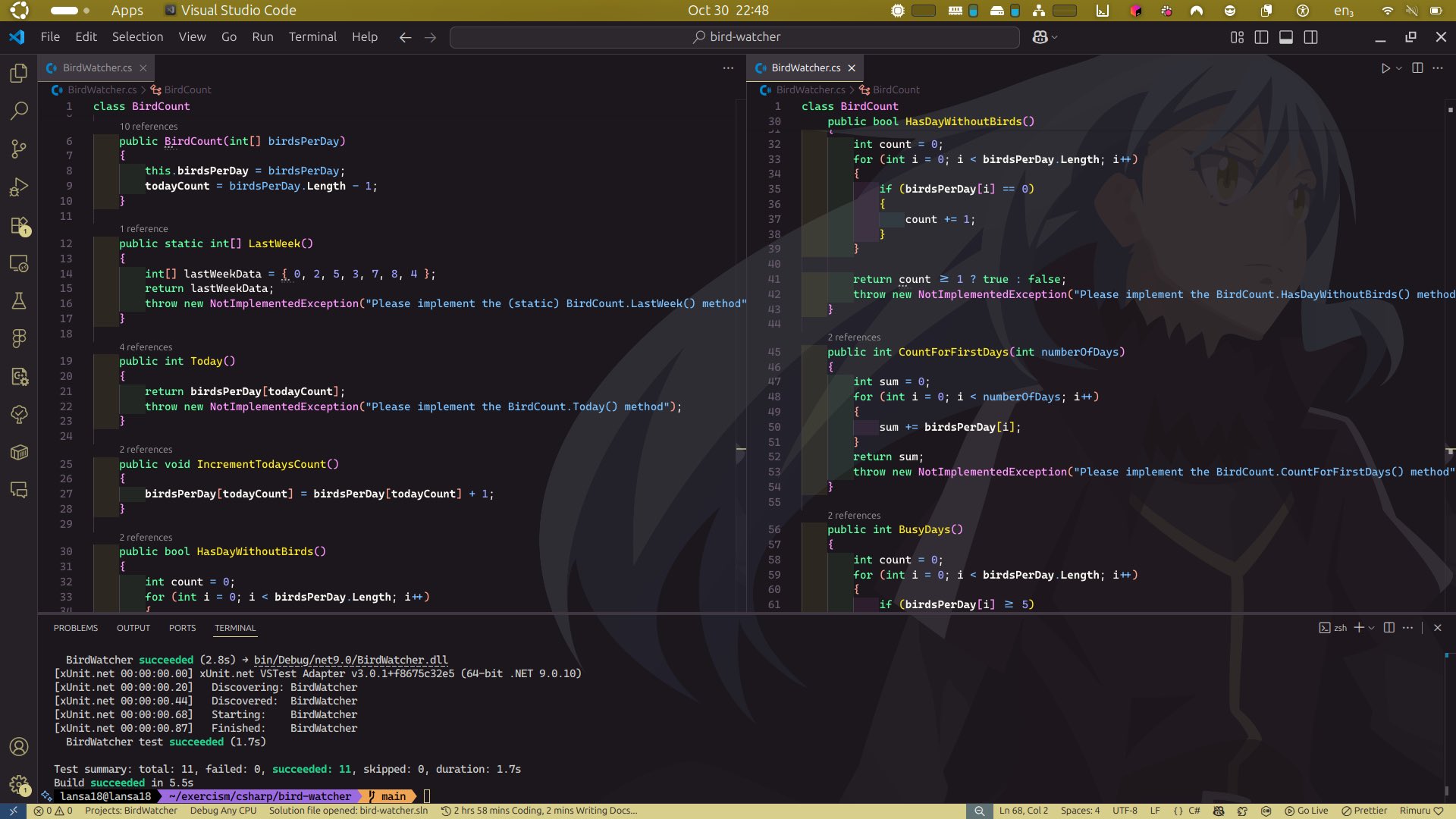Toggle the Primary Side Bar layout button
1456x819 pixels.
[1261, 37]
